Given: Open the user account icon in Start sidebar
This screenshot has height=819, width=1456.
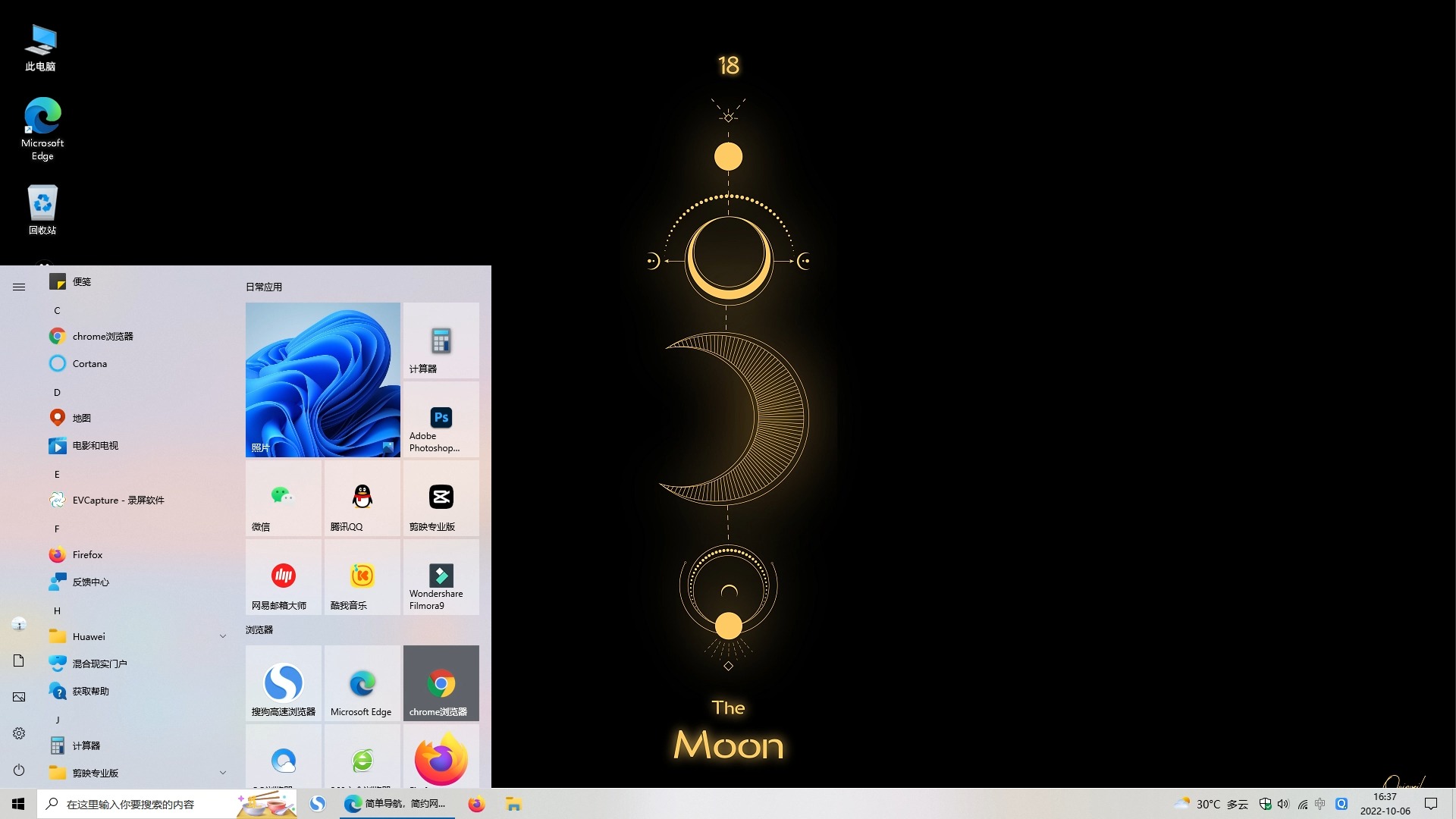Looking at the screenshot, I should coord(19,624).
